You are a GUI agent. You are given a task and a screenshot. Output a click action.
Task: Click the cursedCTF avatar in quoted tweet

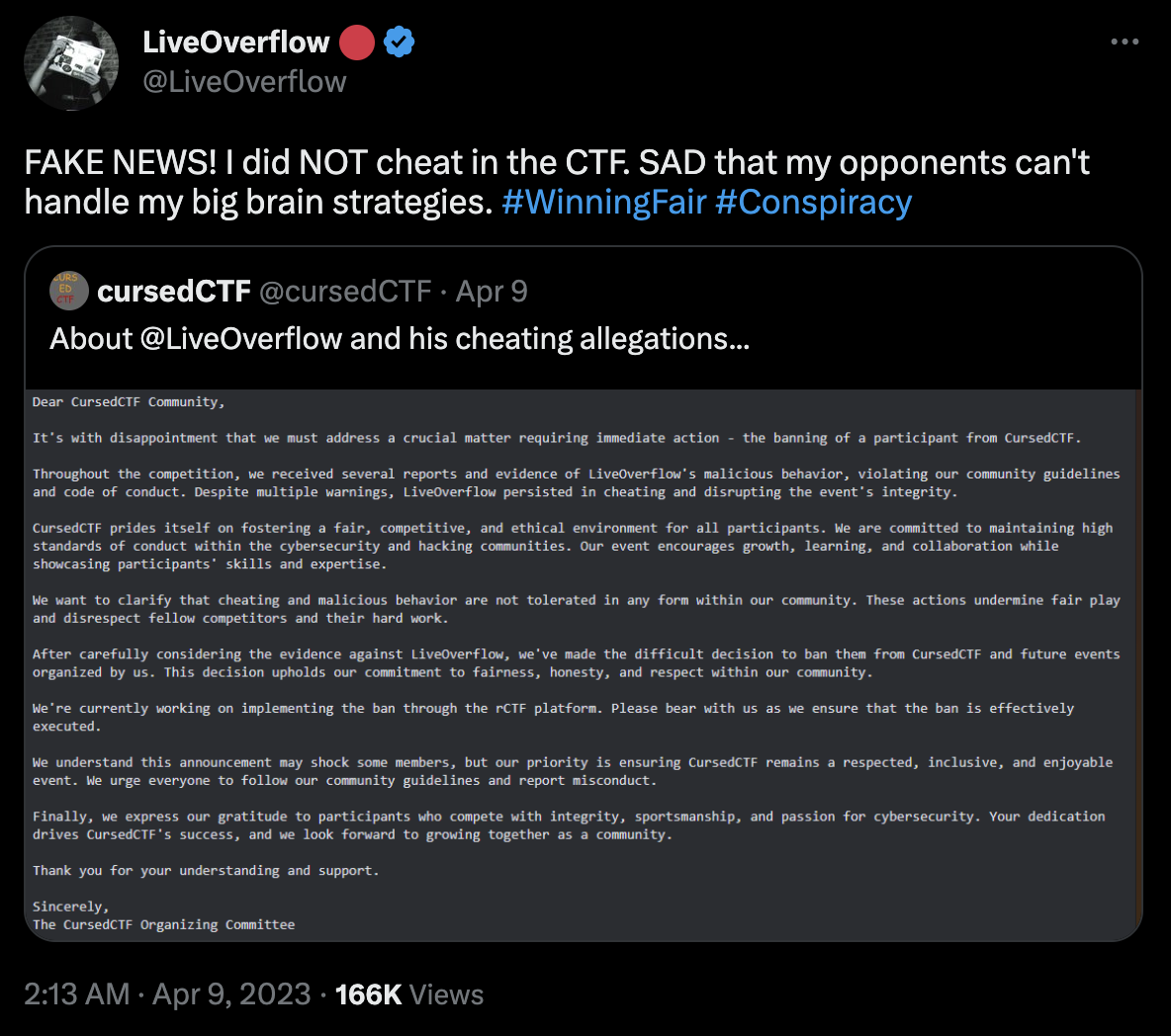tap(69, 291)
